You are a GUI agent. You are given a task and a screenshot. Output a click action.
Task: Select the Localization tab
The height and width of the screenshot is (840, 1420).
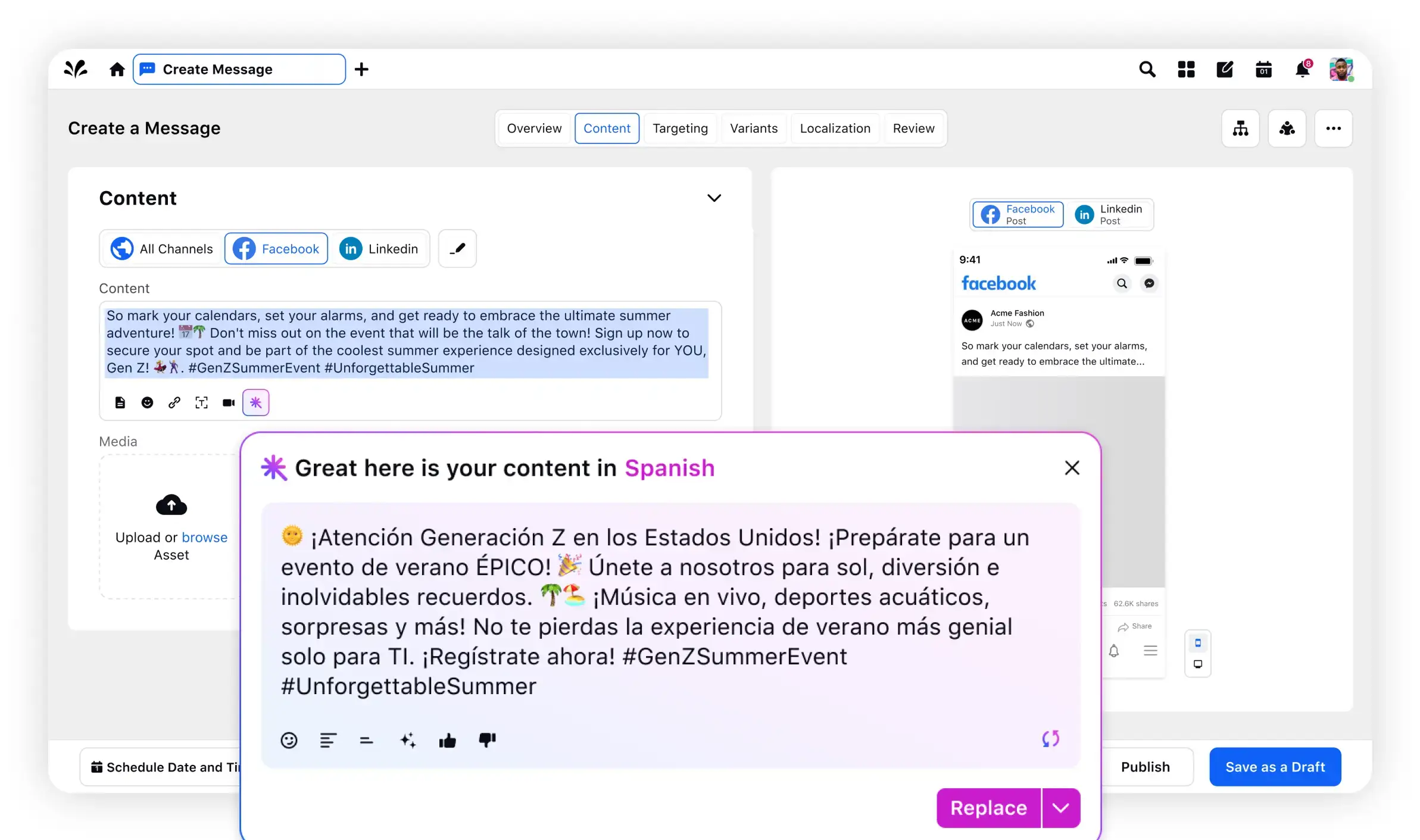tap(835, 128)
